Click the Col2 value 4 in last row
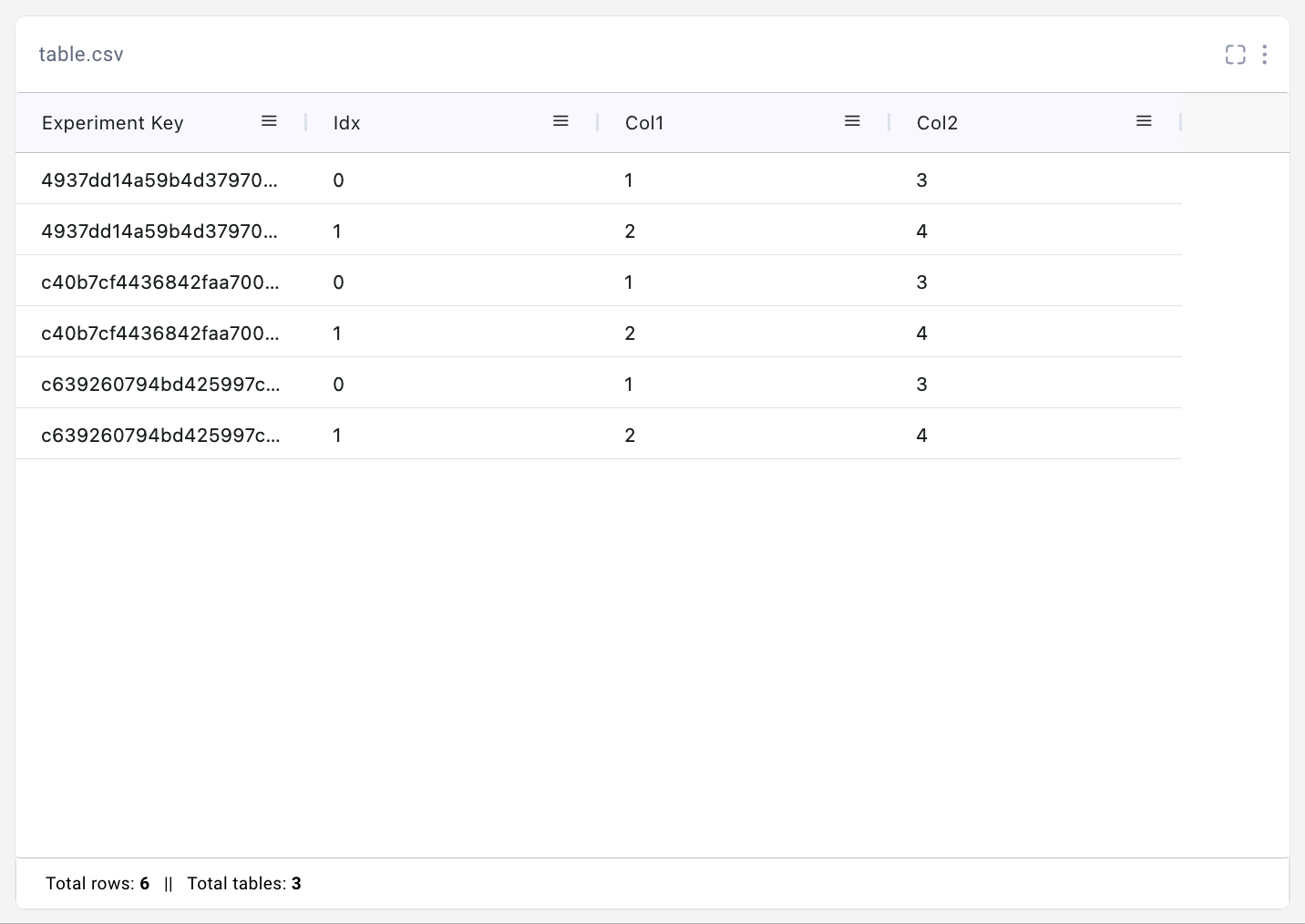This screenshot has height=924, width=1305. 921,435
